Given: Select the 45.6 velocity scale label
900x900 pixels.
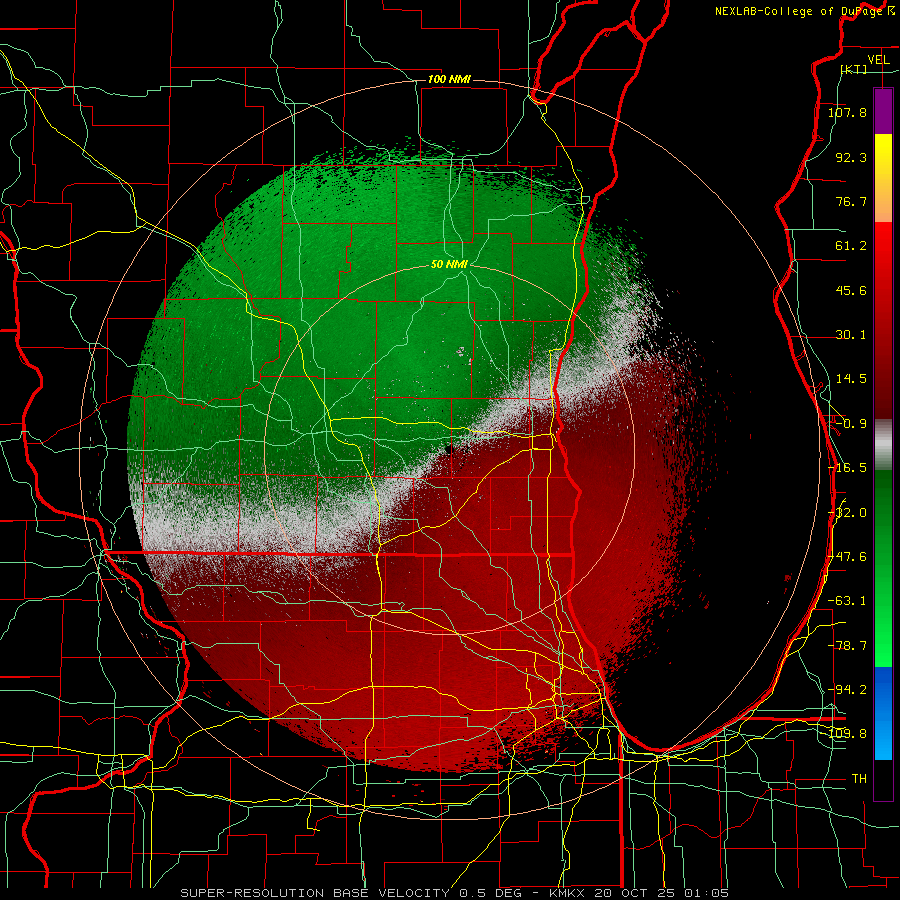Looking at the screenshot, I should click(x=851, y=290).
